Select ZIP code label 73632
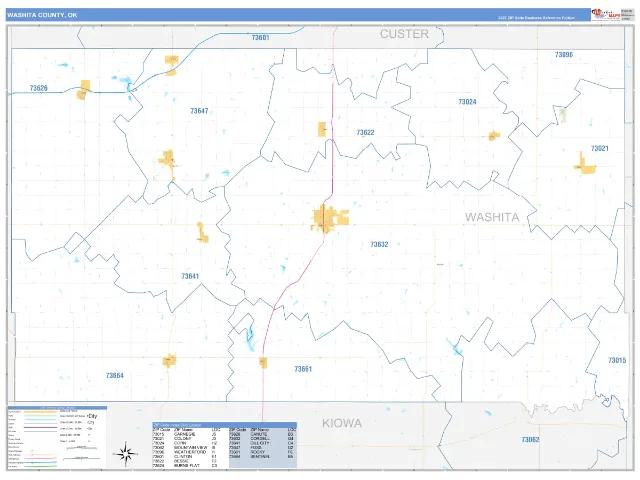The height and width of the screenshot is (480, 640). point(379,244)
